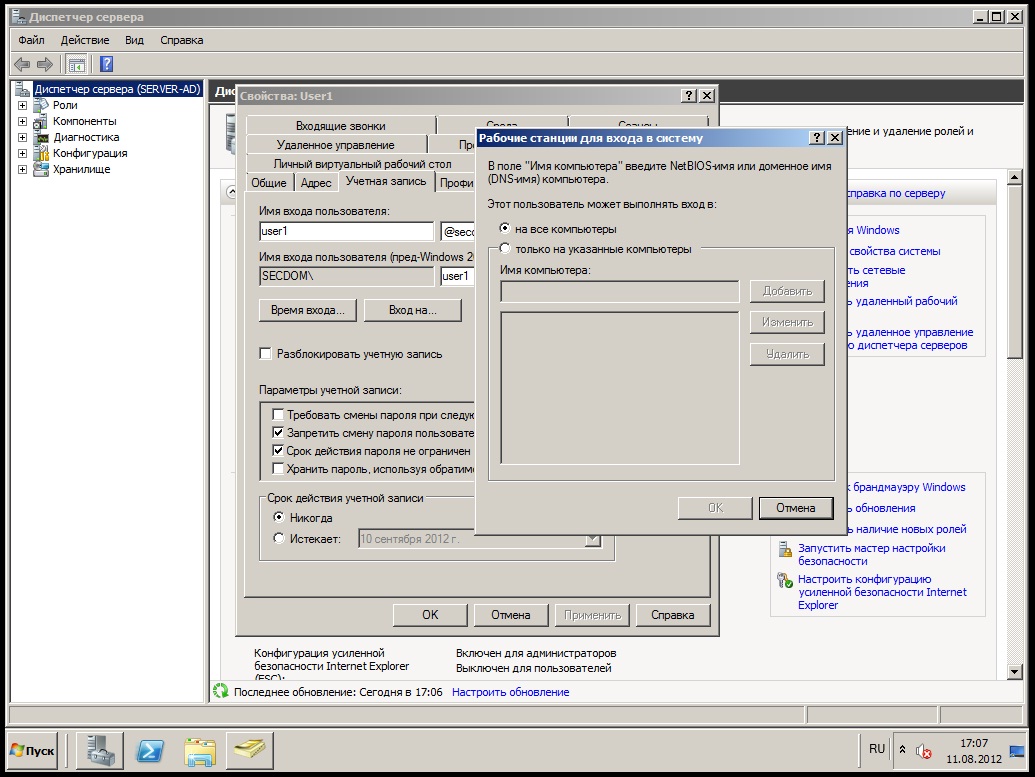Open the expiry date dropdown arrow
The height and width of the screenshot is (777, 1035).
coord(593,539)
